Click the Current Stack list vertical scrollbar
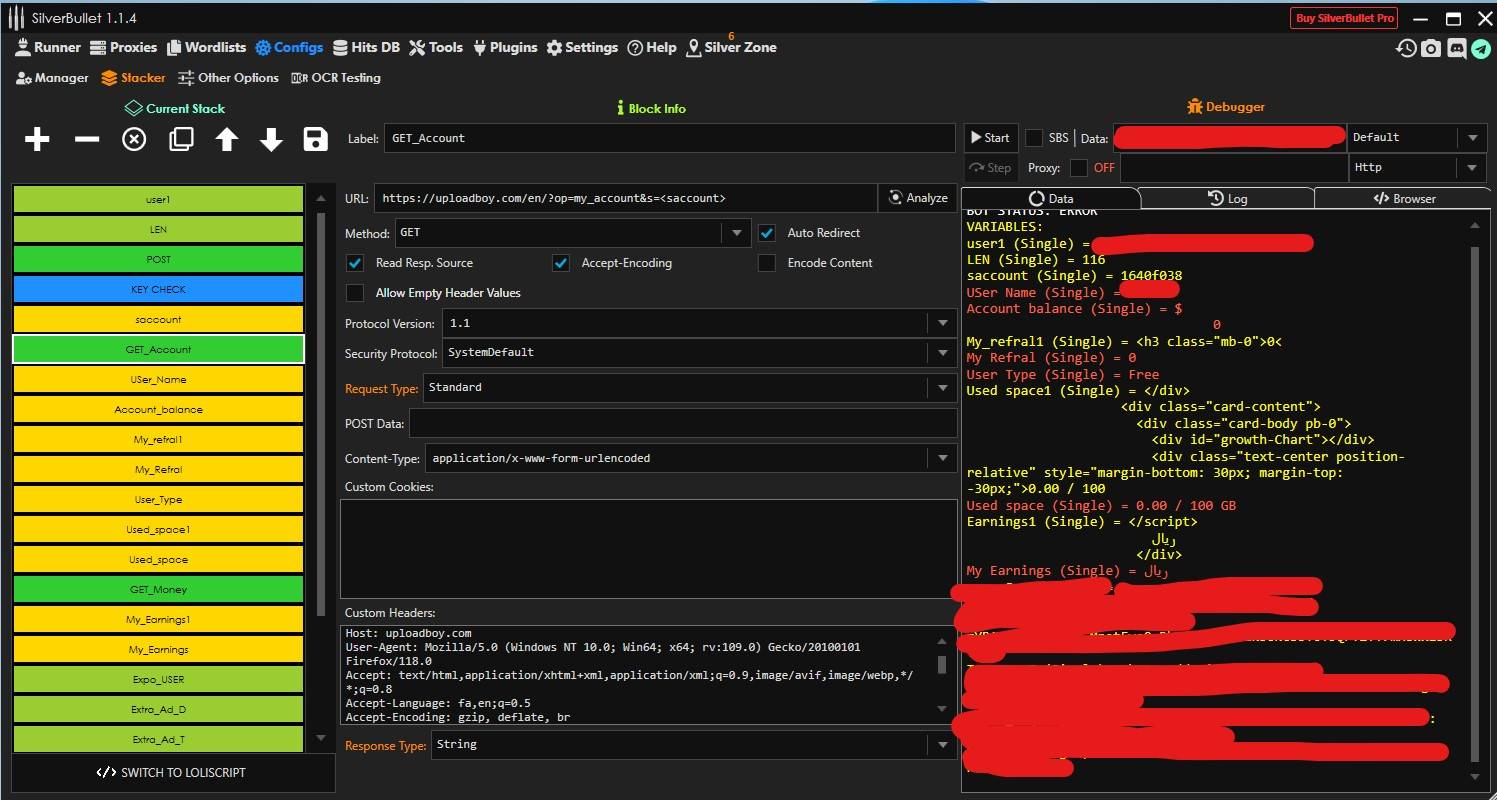This screenshot has height=800, width=1497. point(321,413)
